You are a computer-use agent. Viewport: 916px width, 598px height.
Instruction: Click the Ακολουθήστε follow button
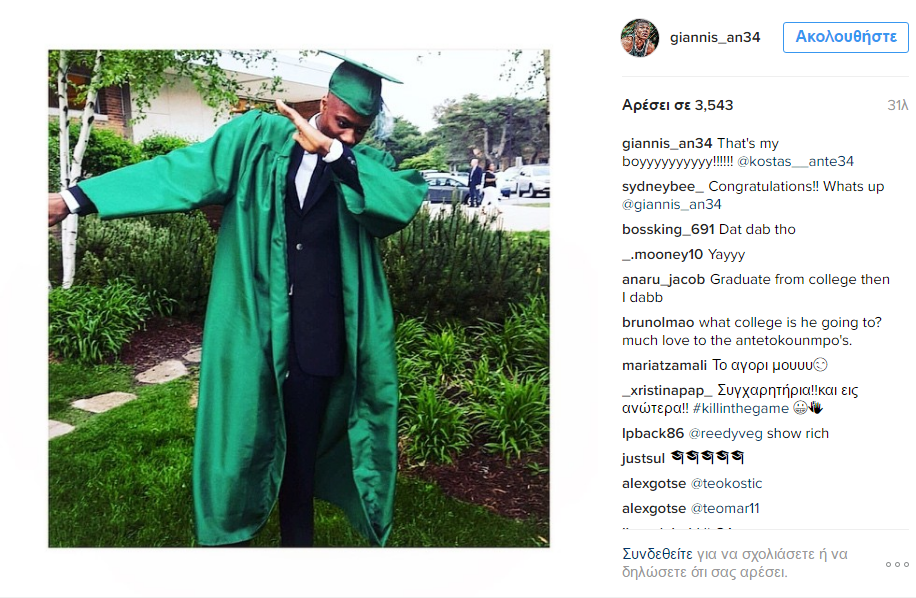click(x=845, y=37)
